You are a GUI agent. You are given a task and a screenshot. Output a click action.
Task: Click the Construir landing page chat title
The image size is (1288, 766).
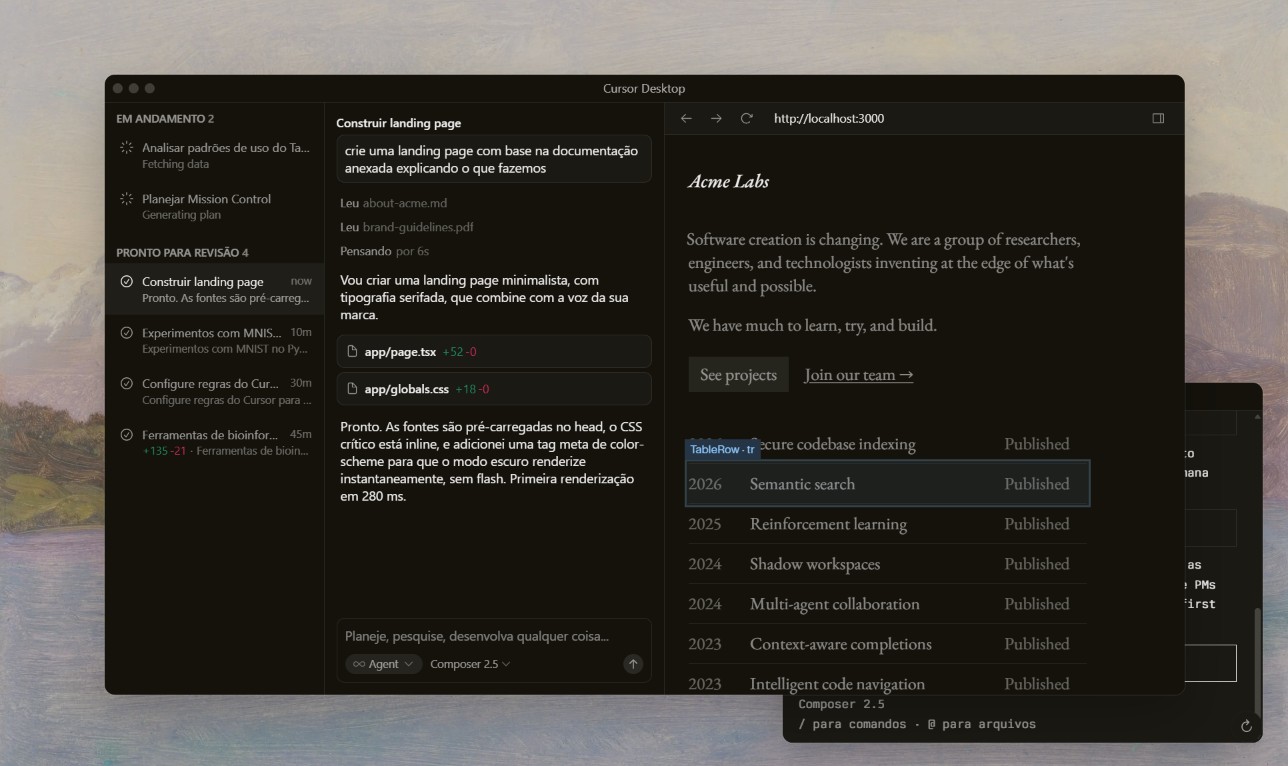398,123
